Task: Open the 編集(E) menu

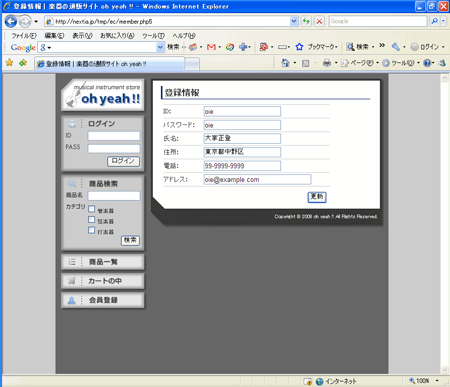Action: (x=54, y=36)
